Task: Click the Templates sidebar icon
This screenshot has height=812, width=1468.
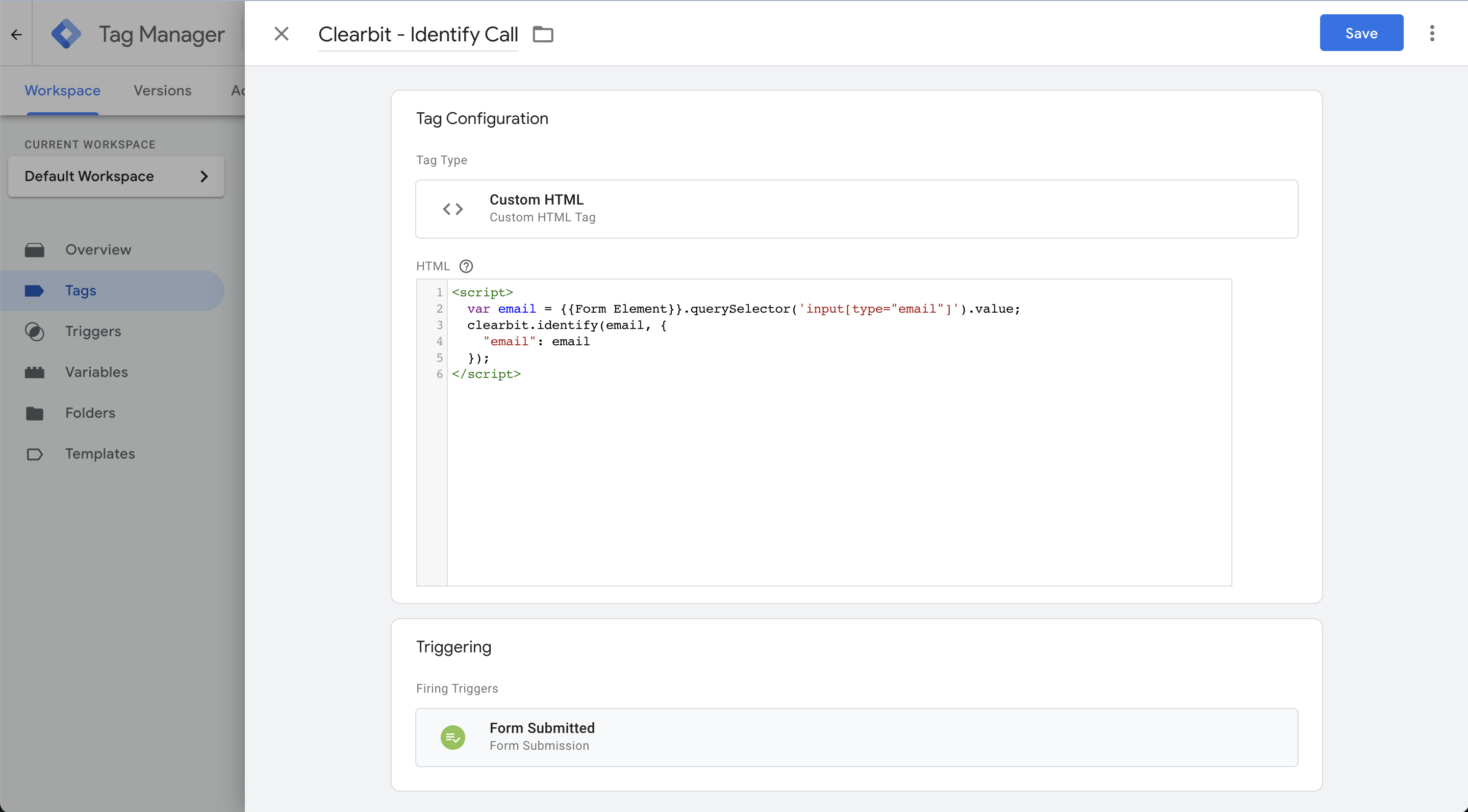Action: click(x=34, y=454)
